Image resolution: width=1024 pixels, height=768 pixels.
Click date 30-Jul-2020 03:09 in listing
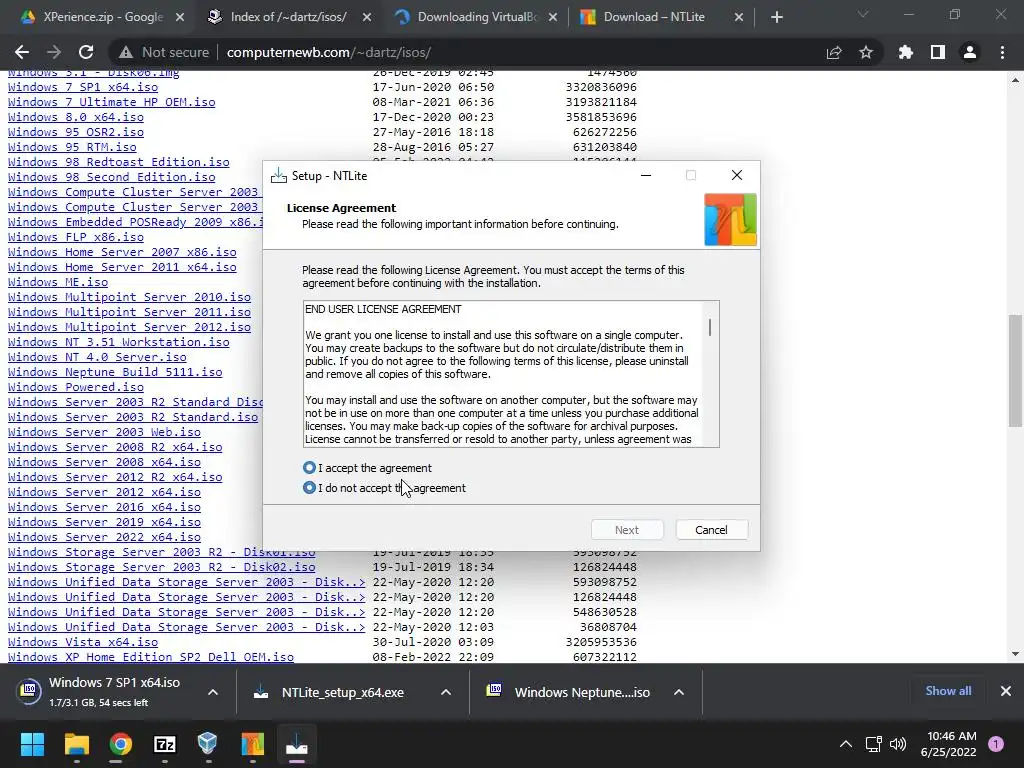433,642
